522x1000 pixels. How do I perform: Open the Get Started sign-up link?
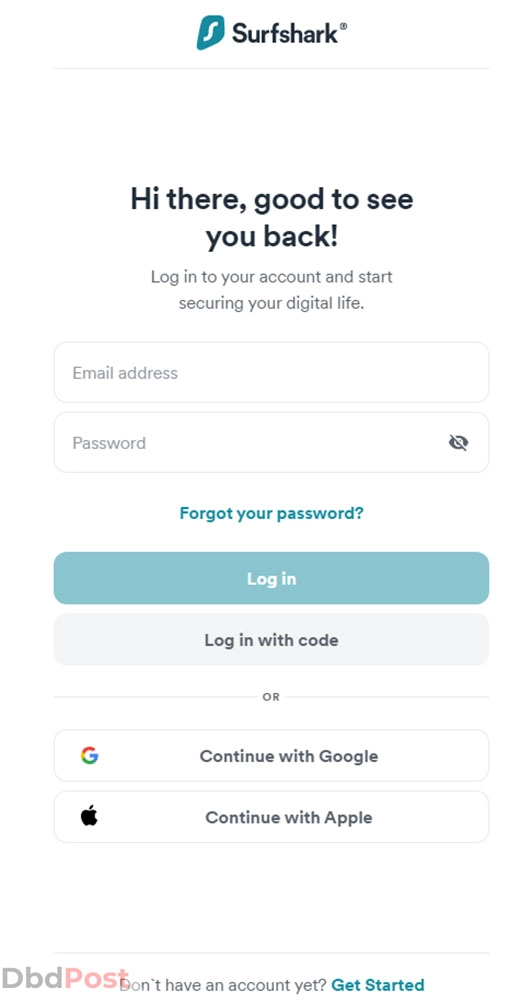tap(378, 985)
